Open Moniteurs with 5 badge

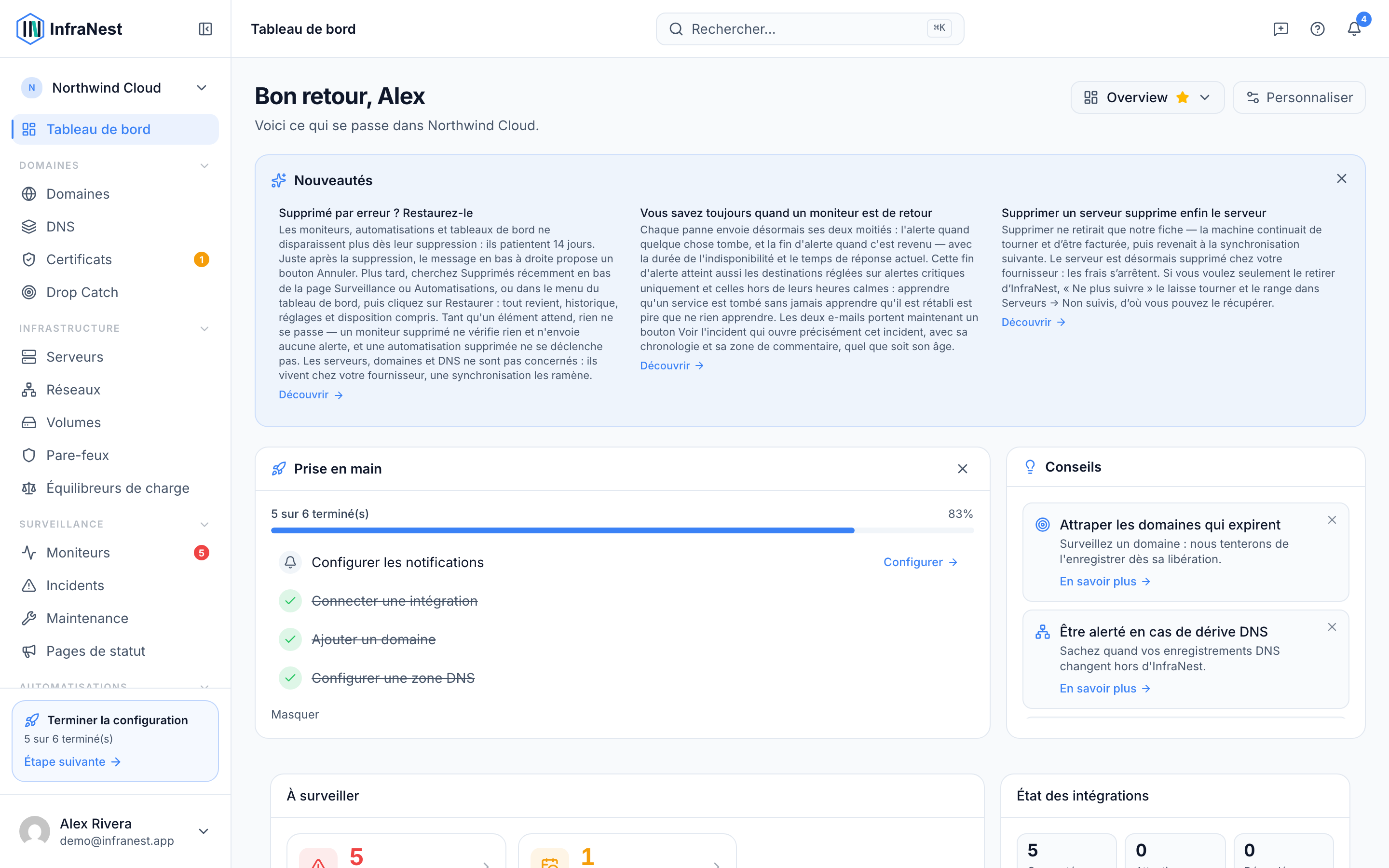(x=115, y=553)
